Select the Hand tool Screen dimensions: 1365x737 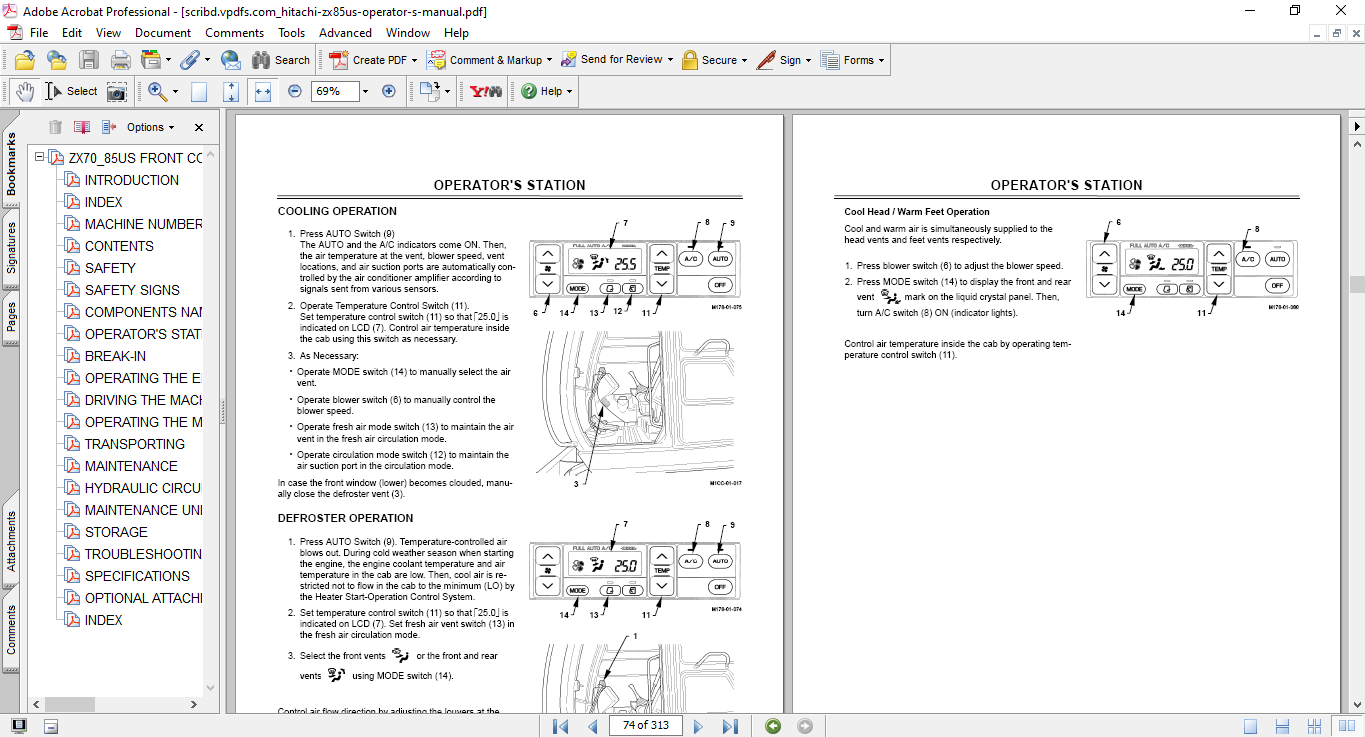[25, 91]
